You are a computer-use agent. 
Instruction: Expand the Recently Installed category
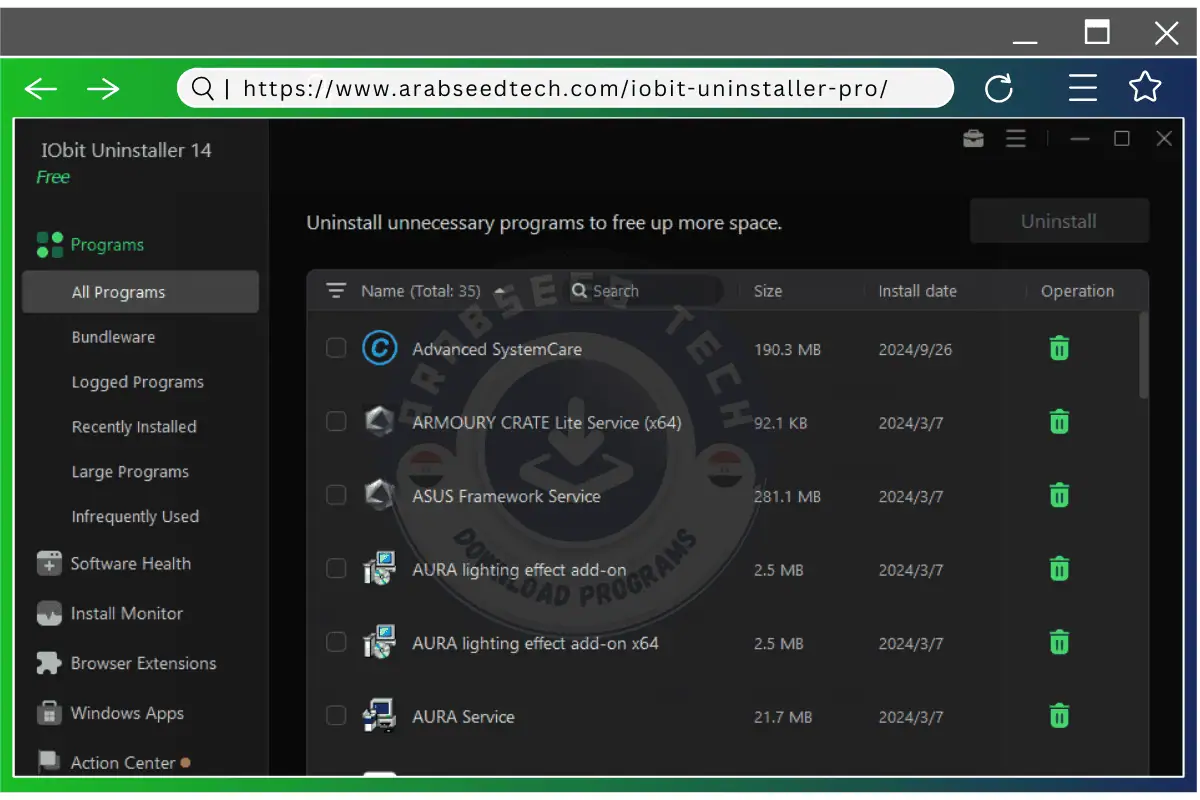click(134, 426)
